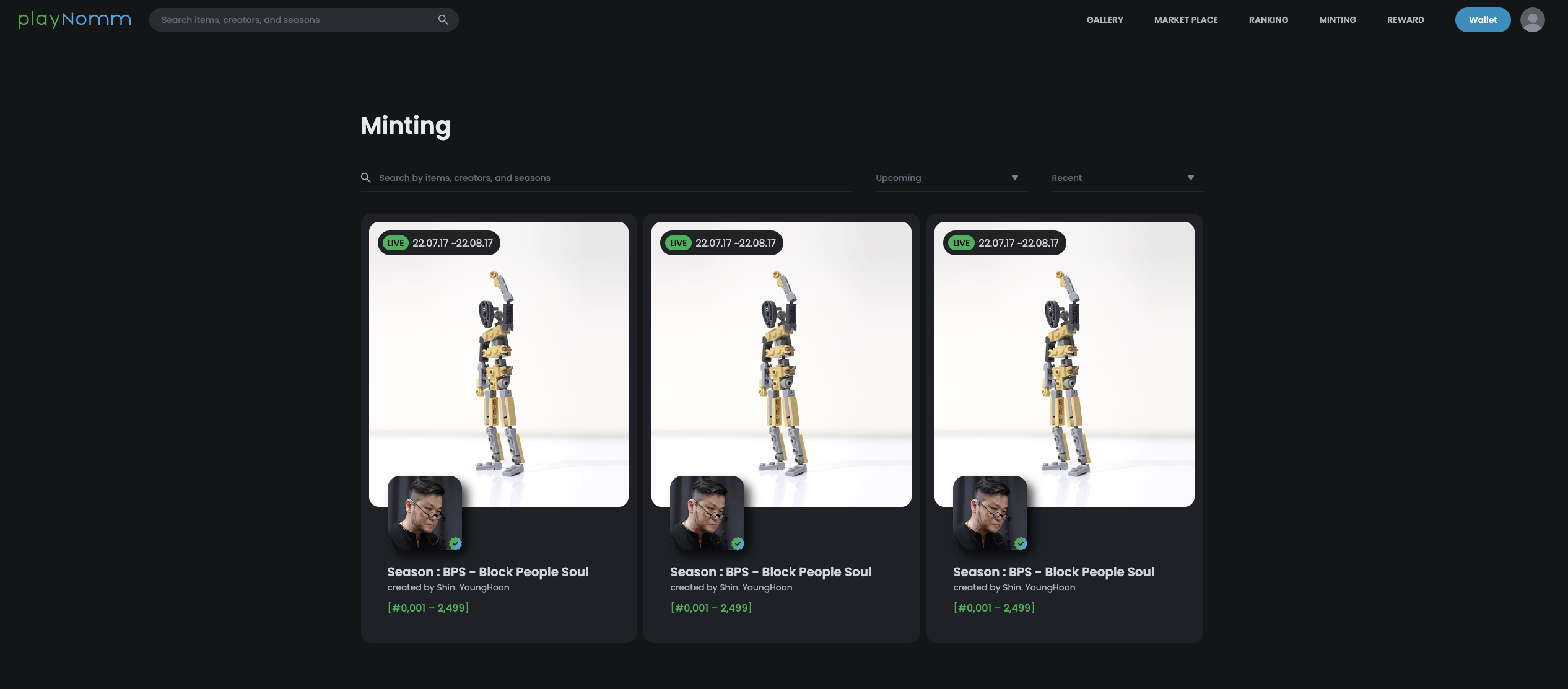
Task: Click the search icon beside Minting search field
Action: [366, 178]
